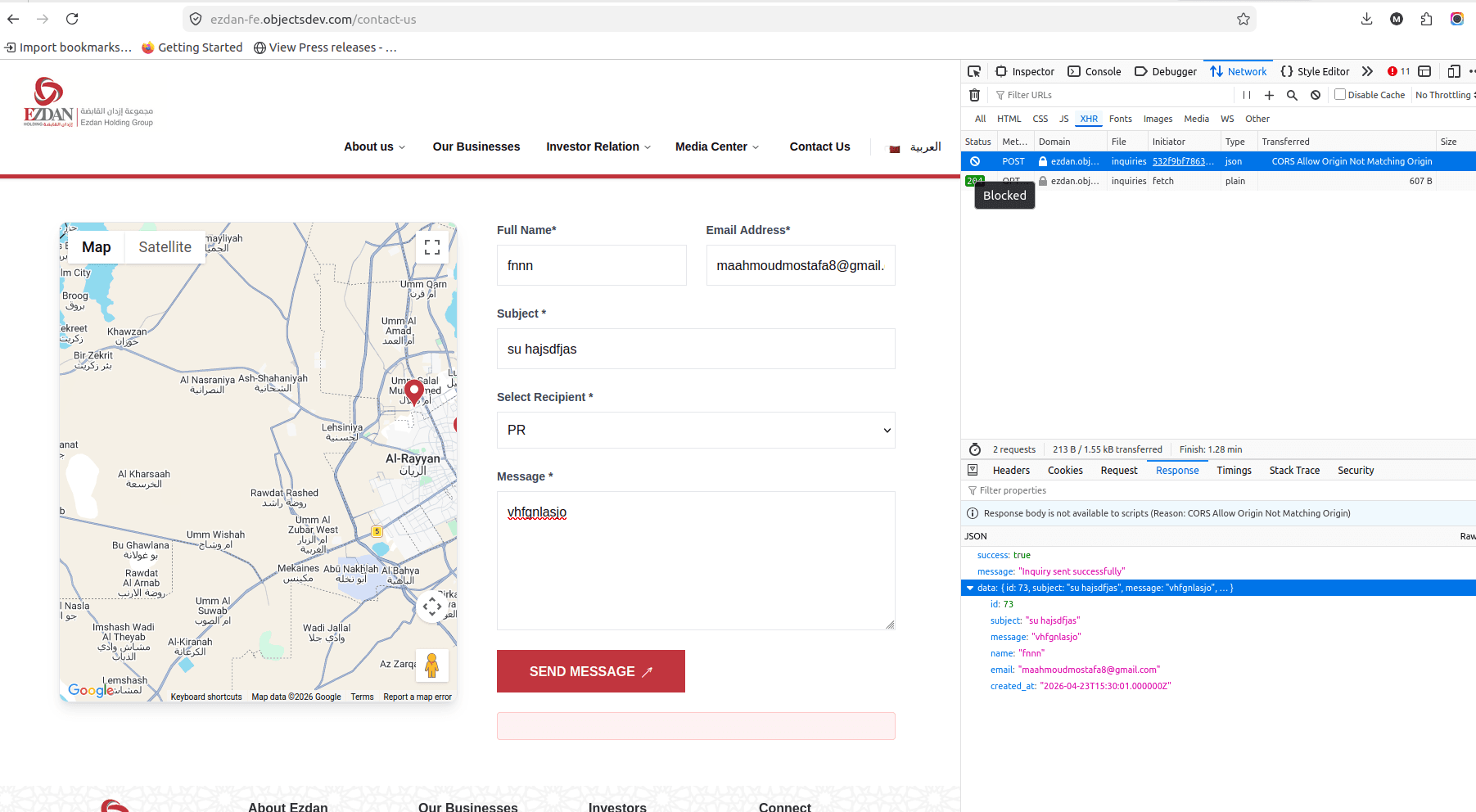Viewport: 1476px width, 812px height.
Task: Click the Subject input field
Action: point(696,349)
